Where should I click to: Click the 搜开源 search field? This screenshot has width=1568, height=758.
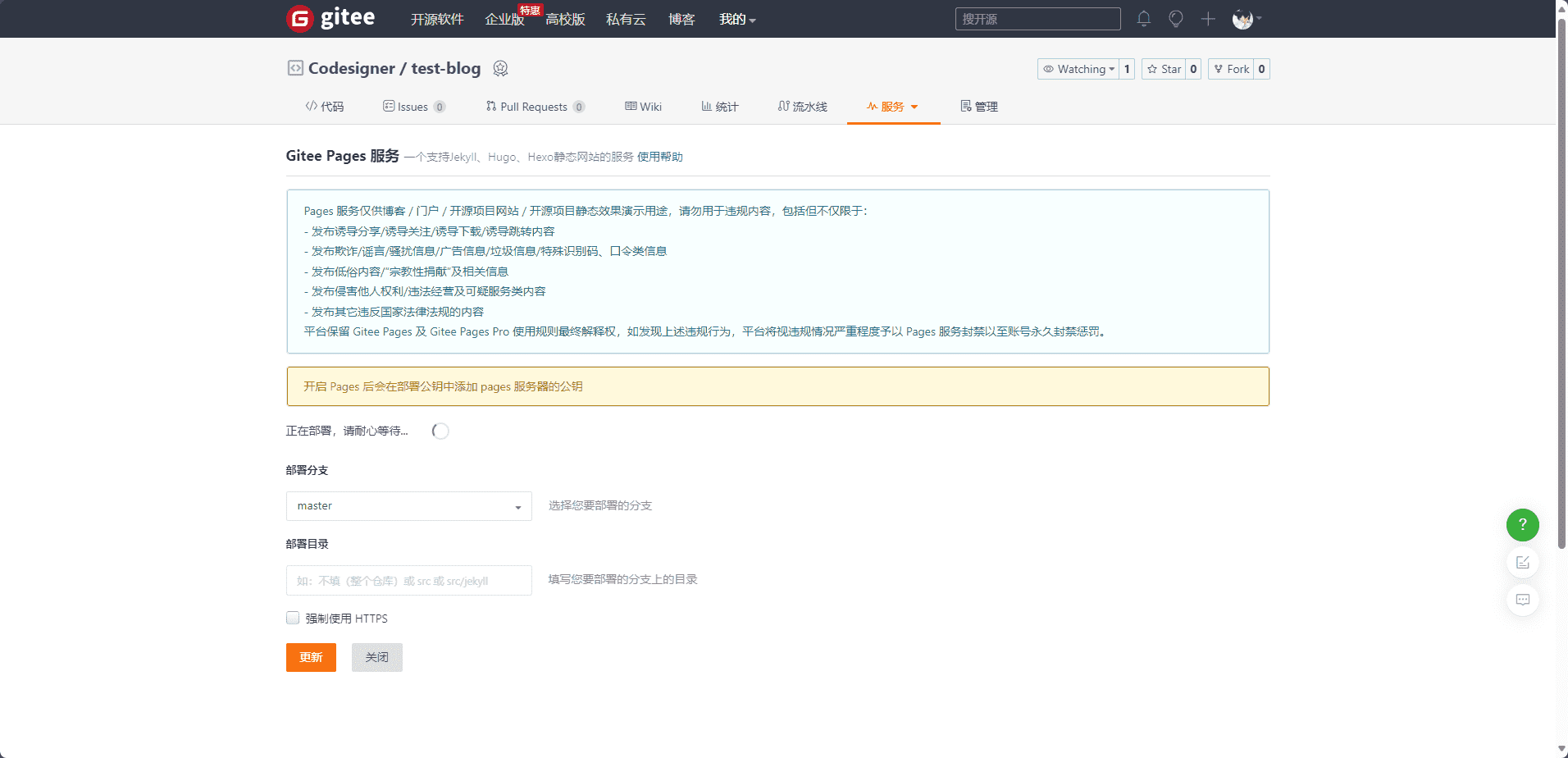click(1037, 19)
